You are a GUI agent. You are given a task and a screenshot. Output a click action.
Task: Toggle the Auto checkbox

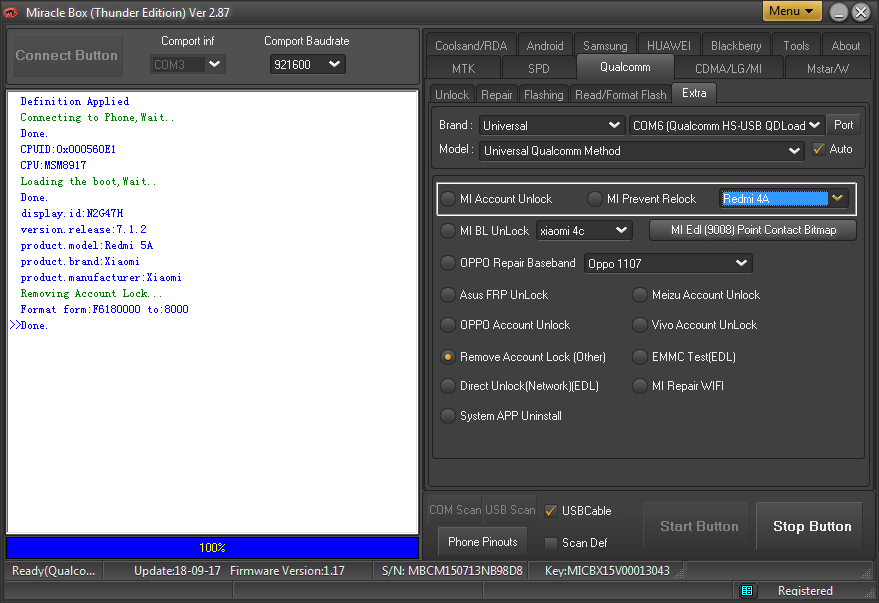818,149
